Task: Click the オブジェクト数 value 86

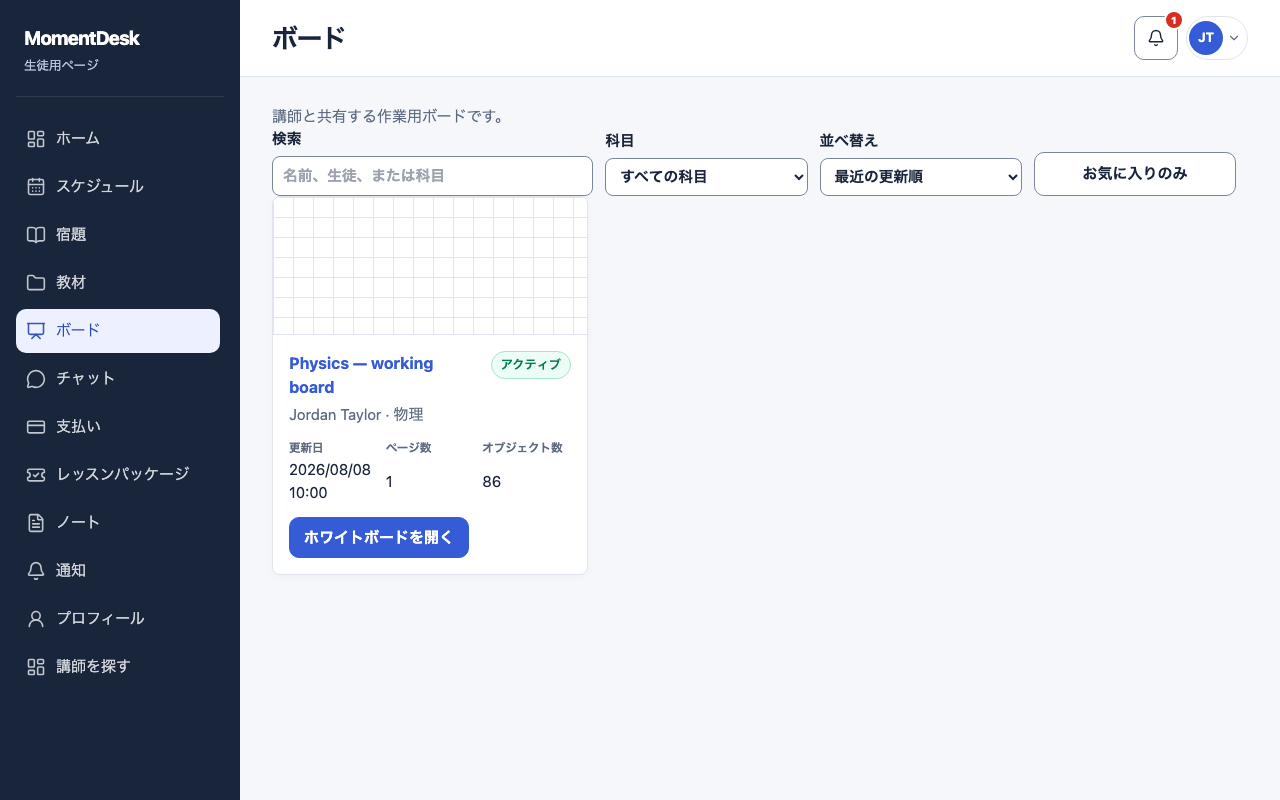Action: 491,482
